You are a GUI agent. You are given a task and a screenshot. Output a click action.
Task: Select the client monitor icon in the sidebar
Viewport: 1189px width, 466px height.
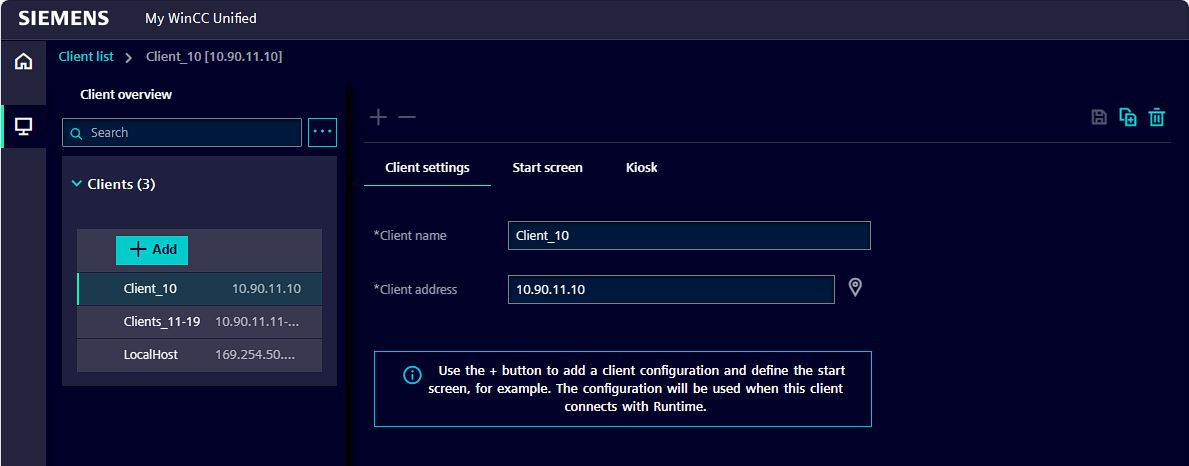(23, 127)
